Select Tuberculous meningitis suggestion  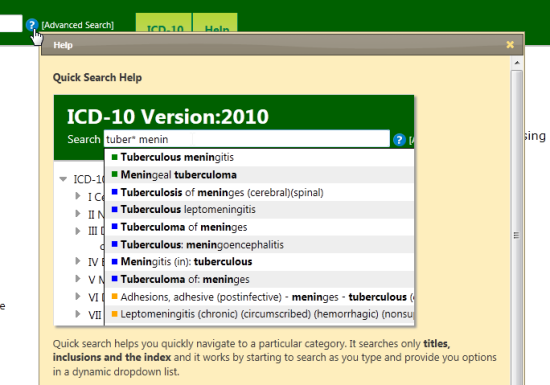pos(259,157)
